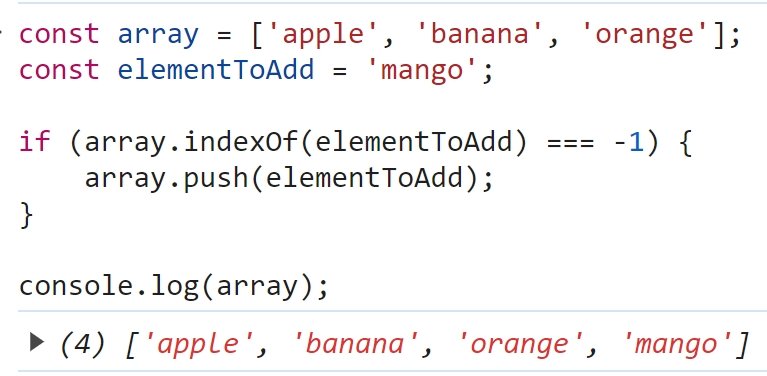
Task: Click the console.log(array) statement
Action: [x=173, y=287]
